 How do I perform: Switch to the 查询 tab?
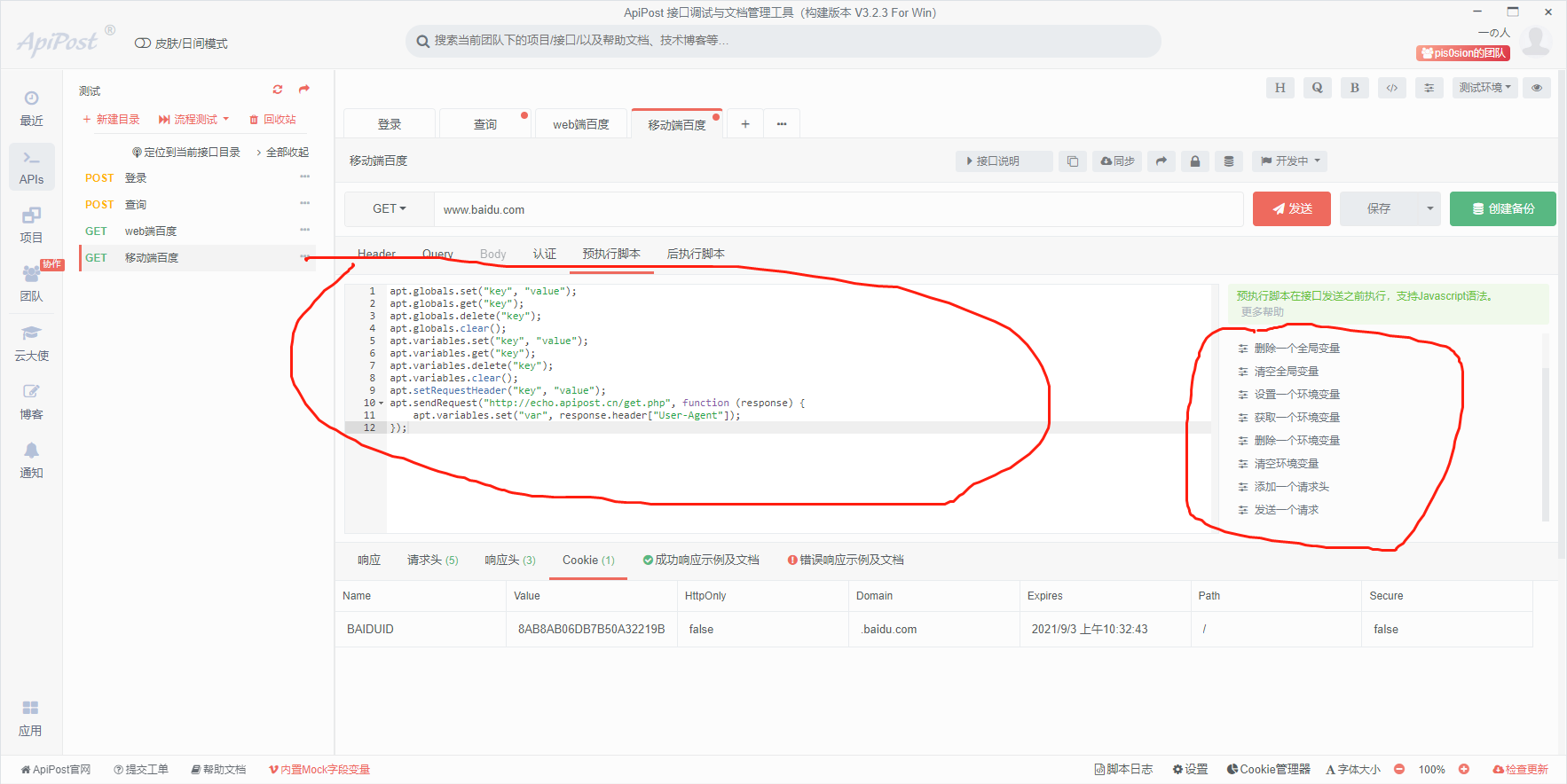(x=485, y=124)
